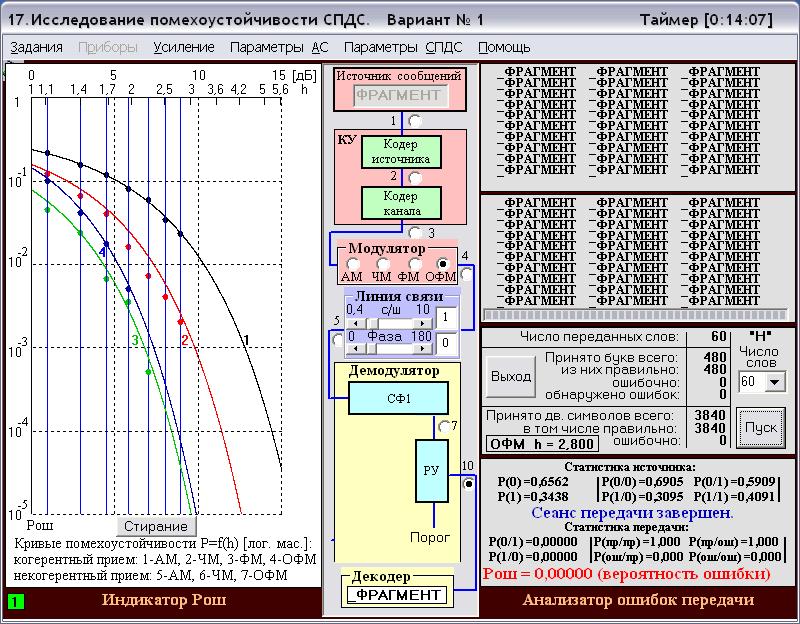Select the ФМ modulator radio button
The image size is (800, 624).
pos(415,264)
